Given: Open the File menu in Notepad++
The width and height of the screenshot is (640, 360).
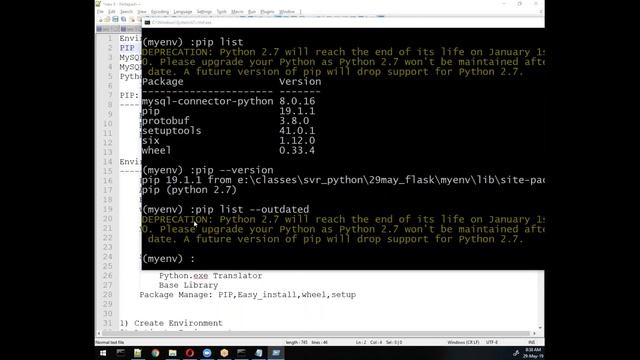Looking at the screenshot, I should 100,12.
